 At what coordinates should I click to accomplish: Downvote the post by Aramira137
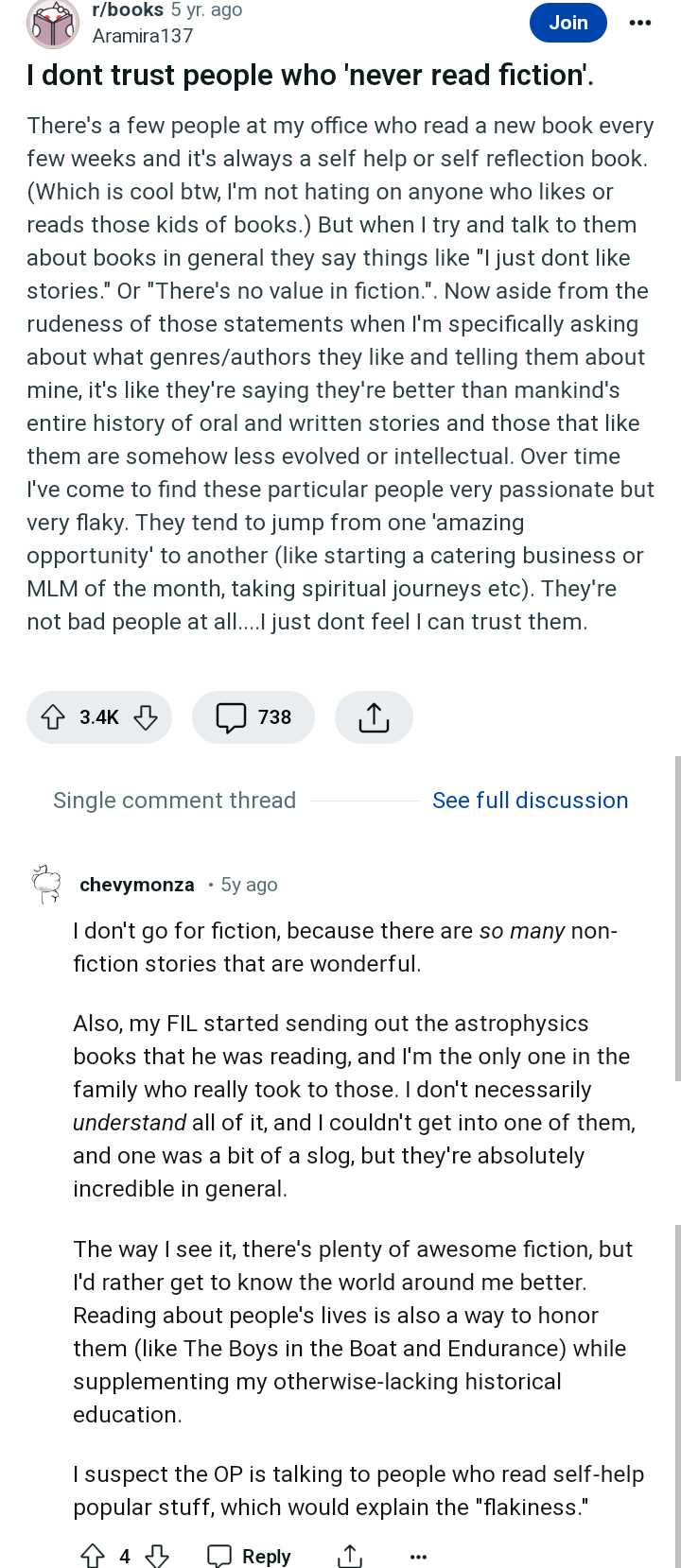[145, 717]
